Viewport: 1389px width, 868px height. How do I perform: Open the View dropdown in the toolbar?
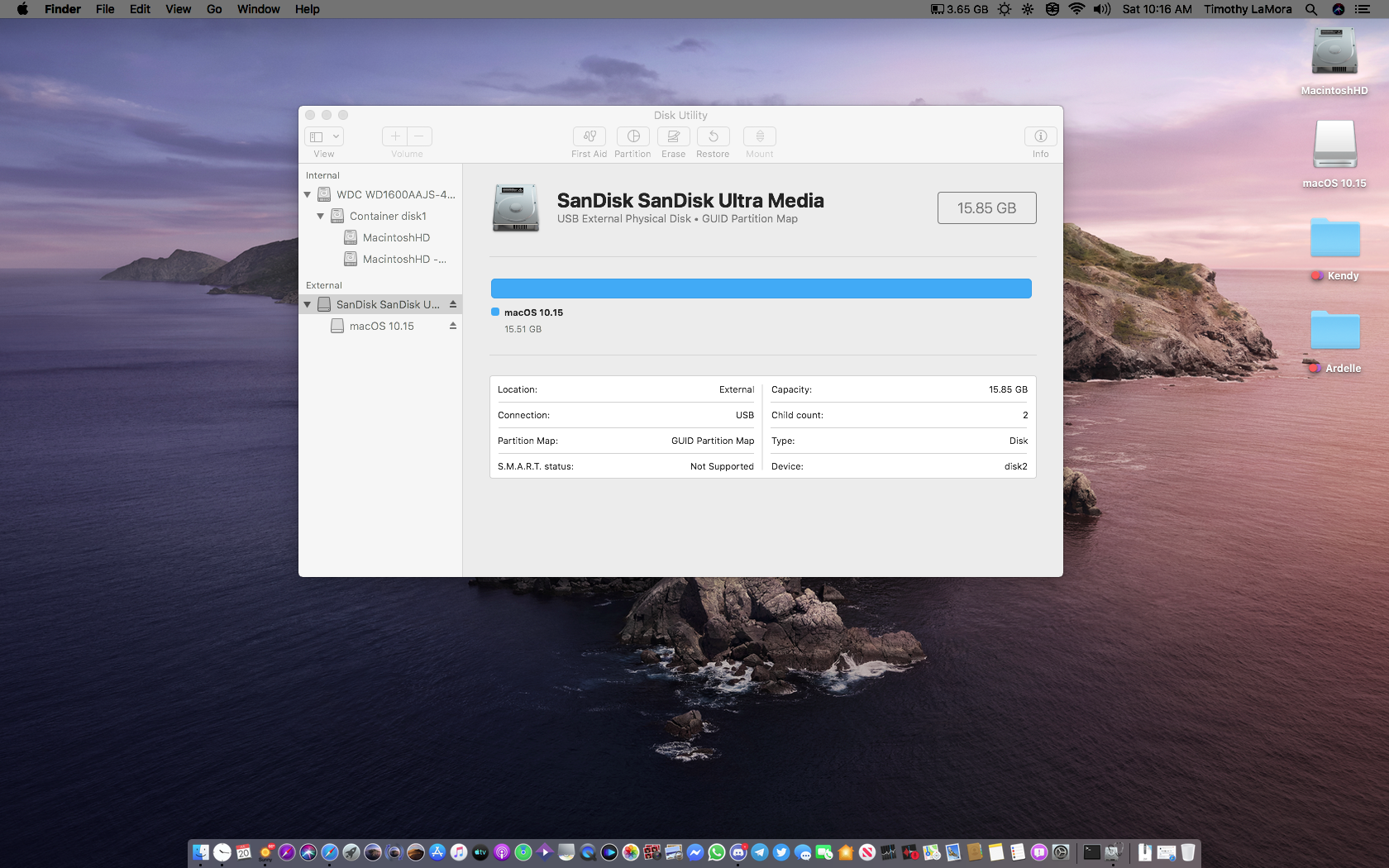coord(324,136)
